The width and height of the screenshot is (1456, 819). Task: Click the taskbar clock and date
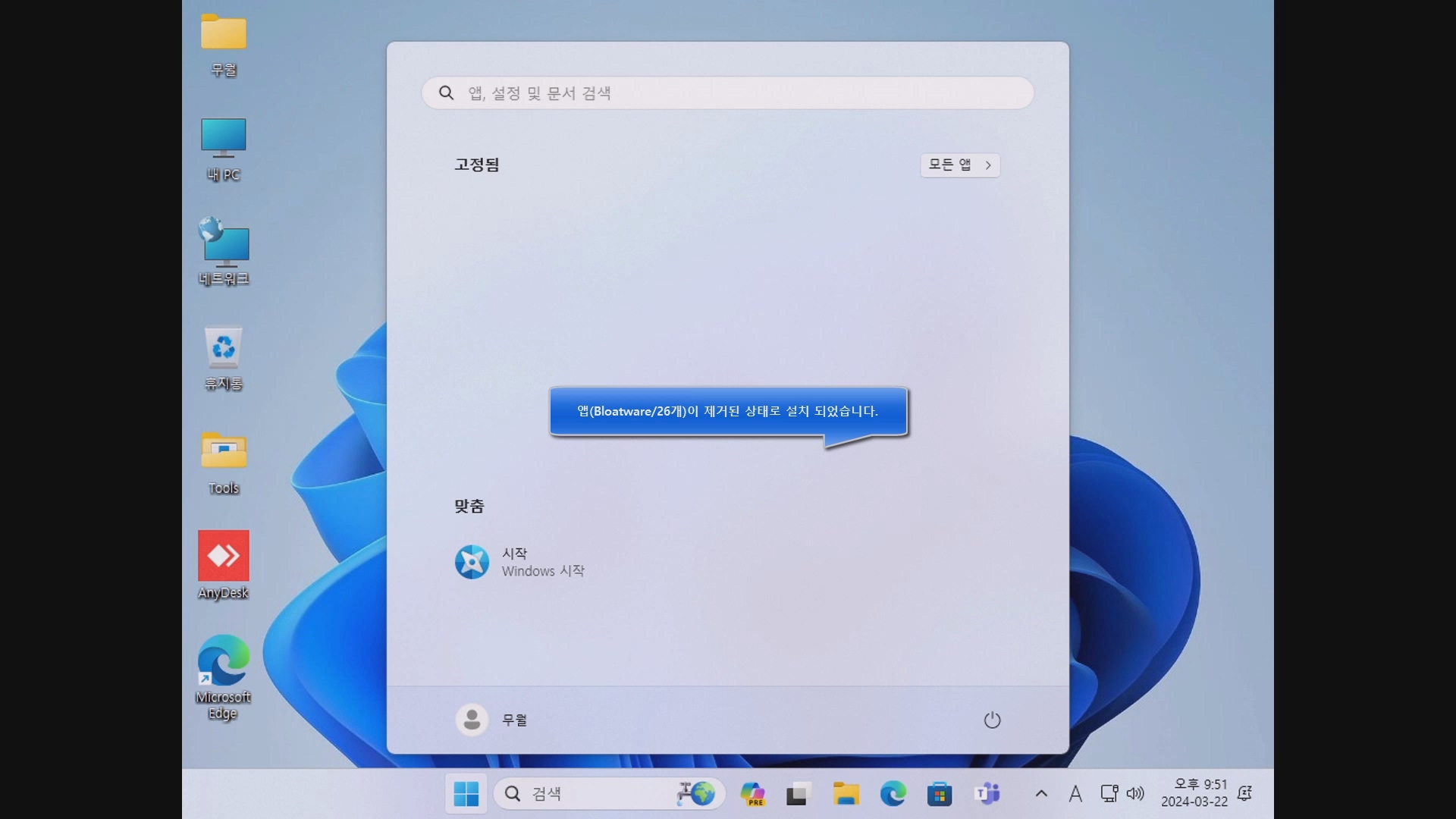(x=1194, y=793)
